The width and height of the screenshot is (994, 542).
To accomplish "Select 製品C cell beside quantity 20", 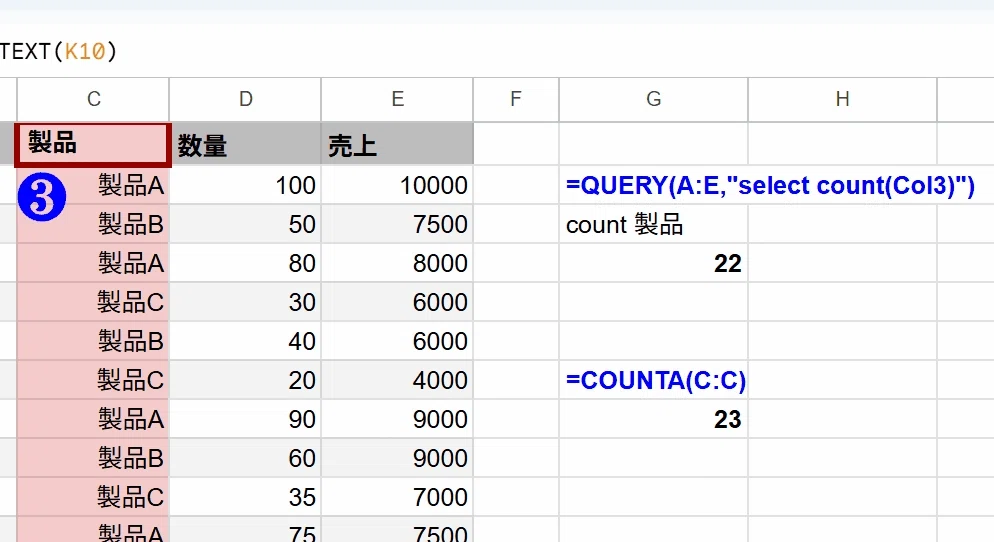I will pos(93,380).
